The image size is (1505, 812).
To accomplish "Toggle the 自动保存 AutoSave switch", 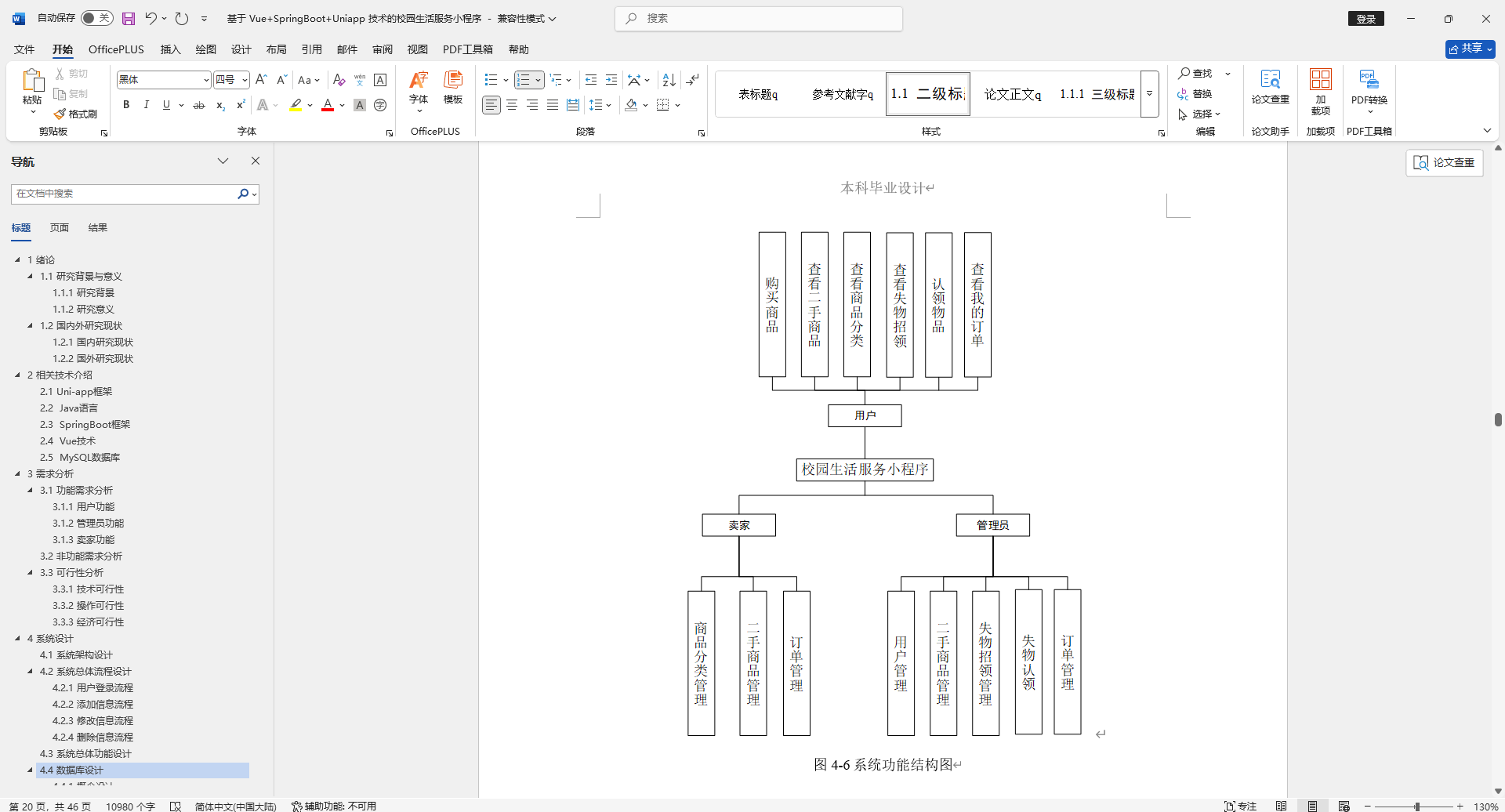I will tap(97, 17).
